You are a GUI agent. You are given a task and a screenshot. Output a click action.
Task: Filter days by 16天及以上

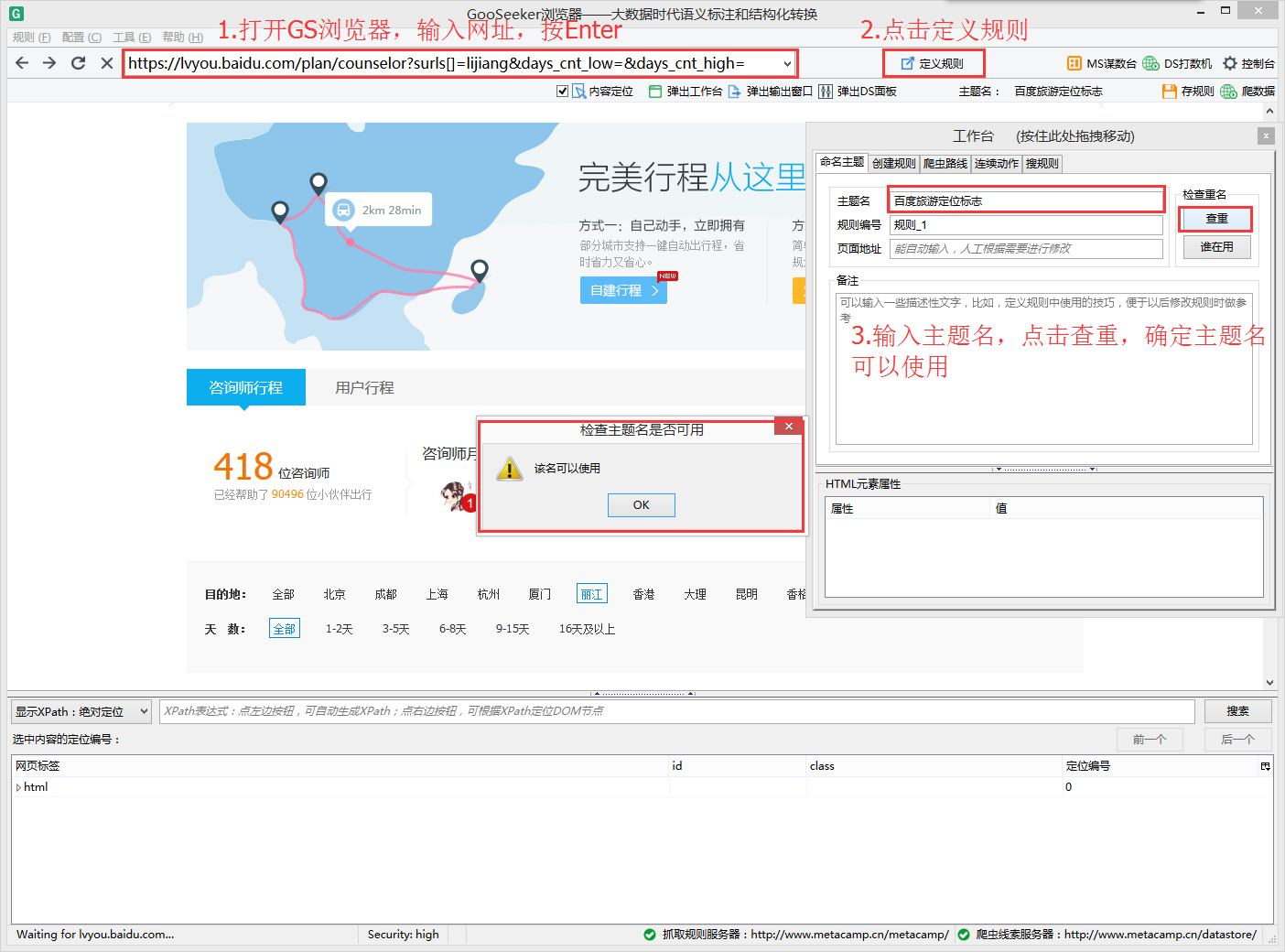(x=587, y=629)
